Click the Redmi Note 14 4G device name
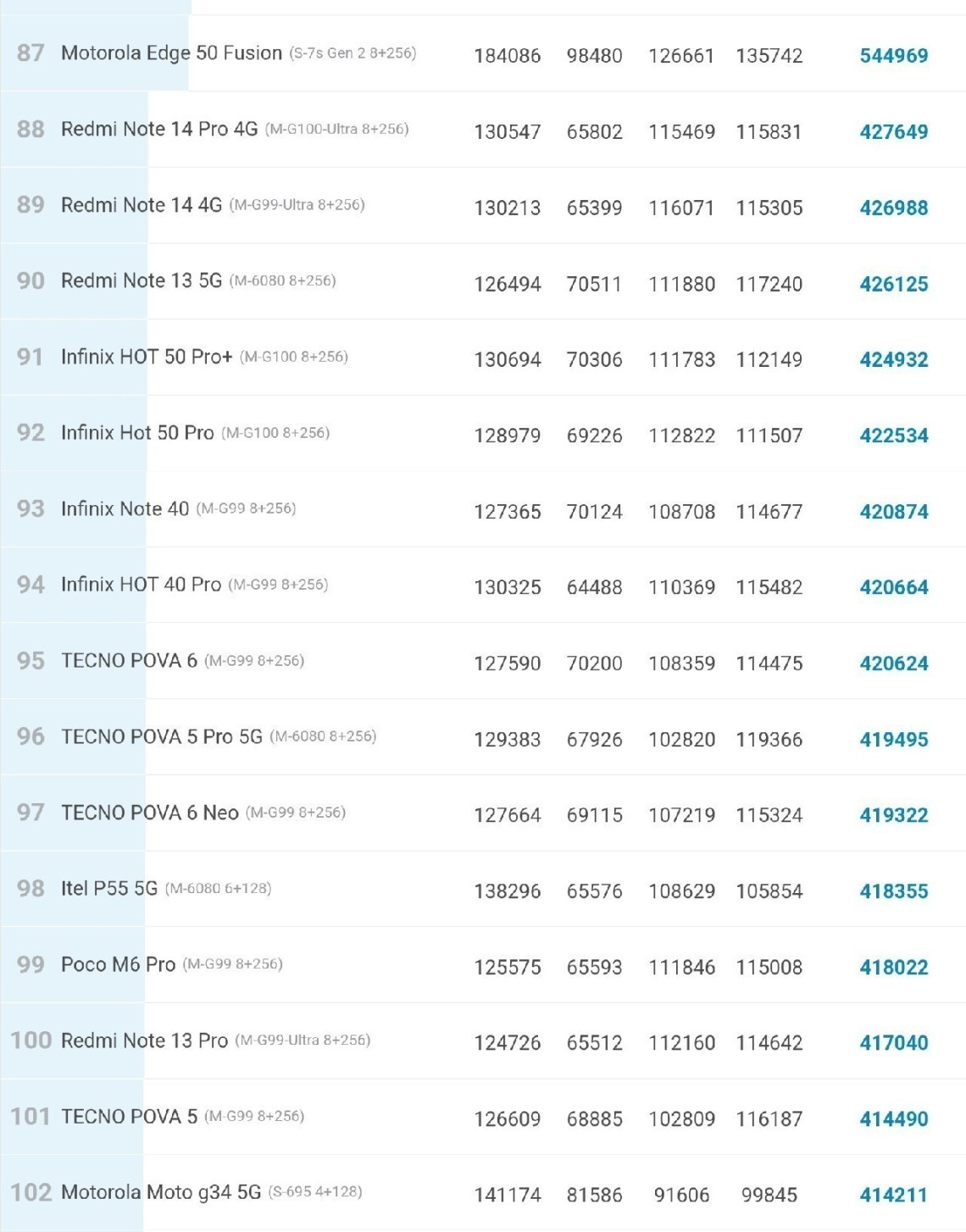This screenshot has height=1232, width=966. click(142, 205)
